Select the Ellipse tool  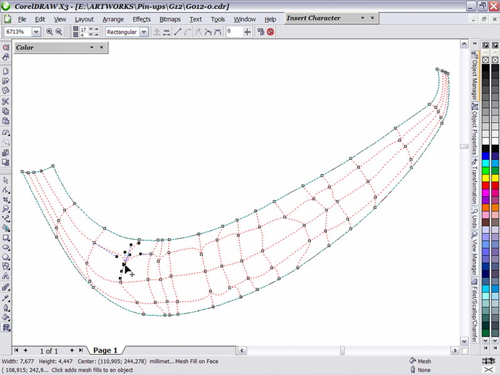point(6,247)
